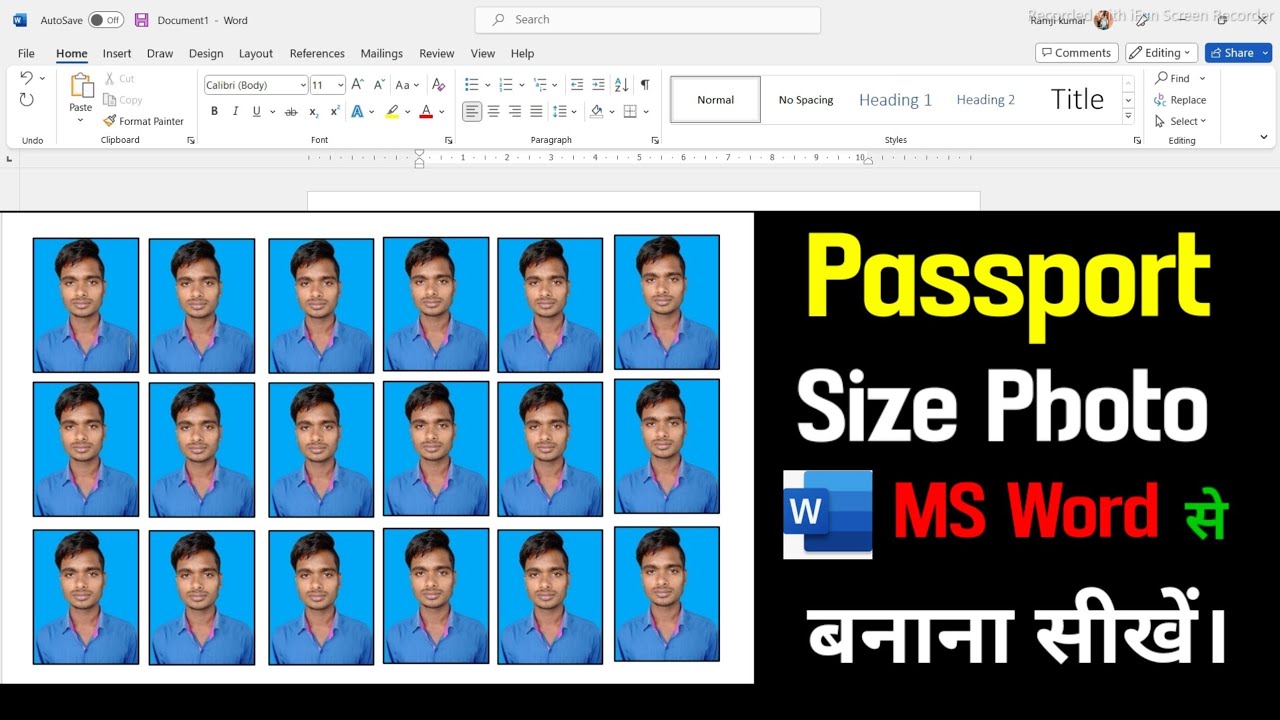
Task: Apply the Title style
Action: pos(1077,100)
